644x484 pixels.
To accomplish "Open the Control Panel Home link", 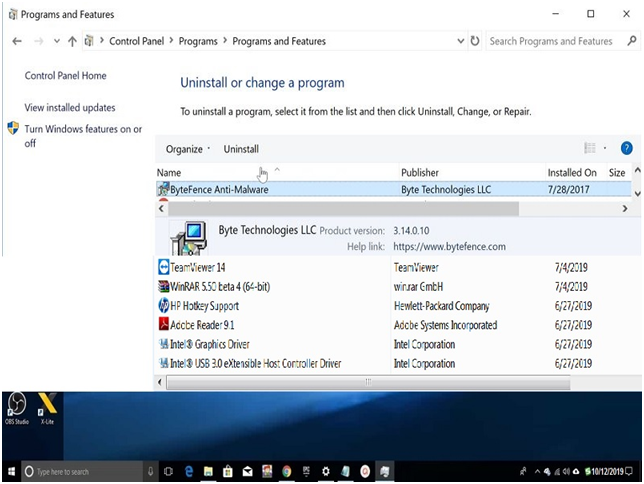I will (66, 76).
